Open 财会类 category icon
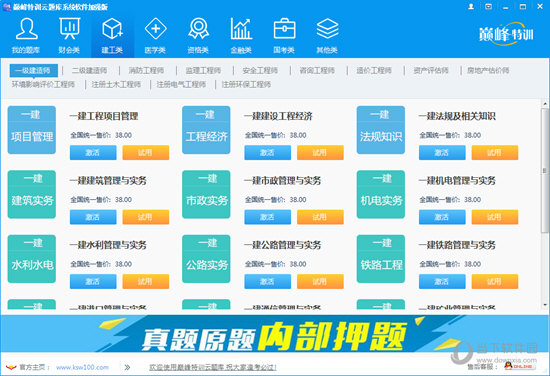This screenshot has height=376, width=550. (69, 36)
